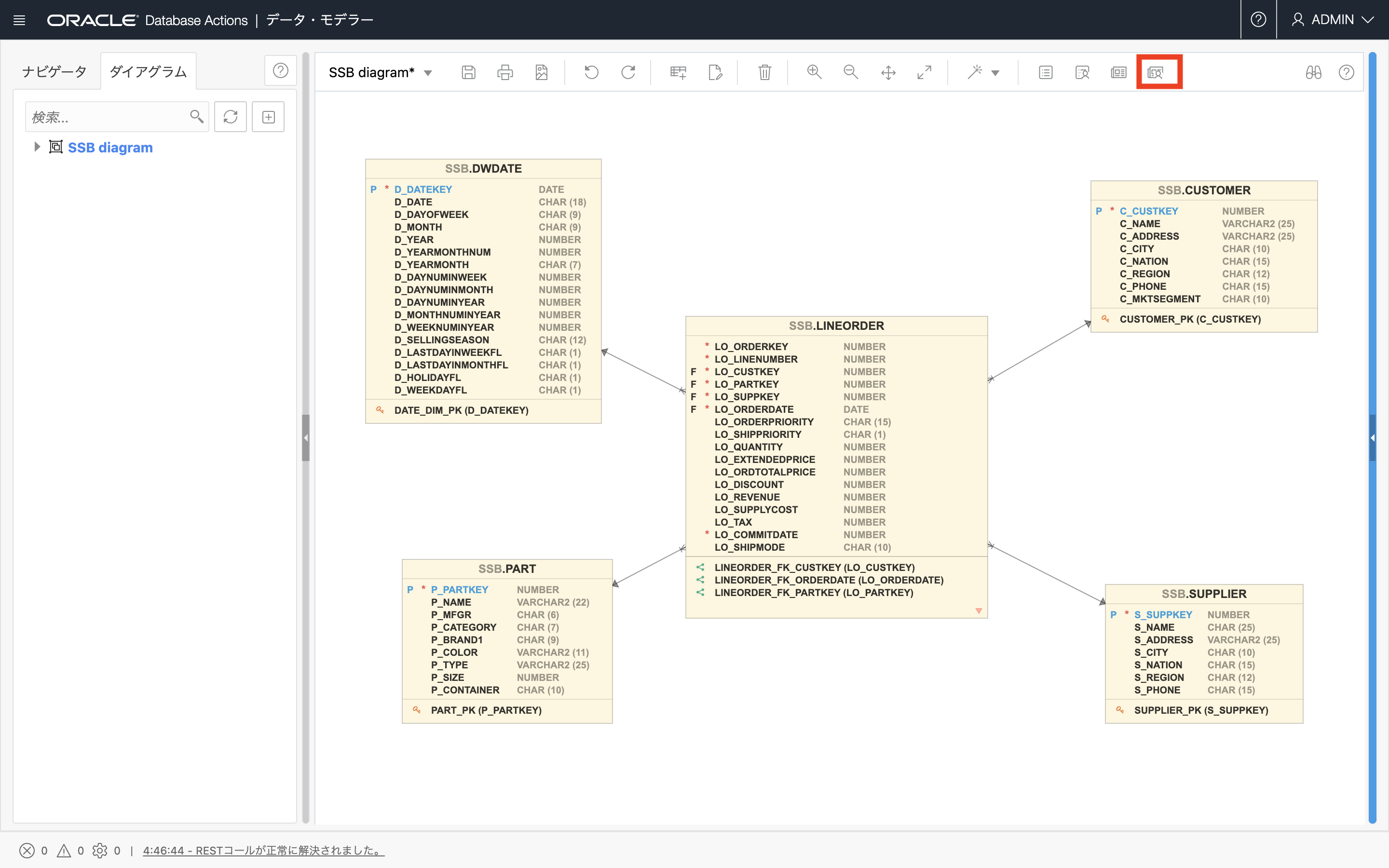Image resolution: width=1389 pixels, height=868 pixels.
Task: Click the red-highlighted report icon in toolbar
Action: [x=1156, y=72]
